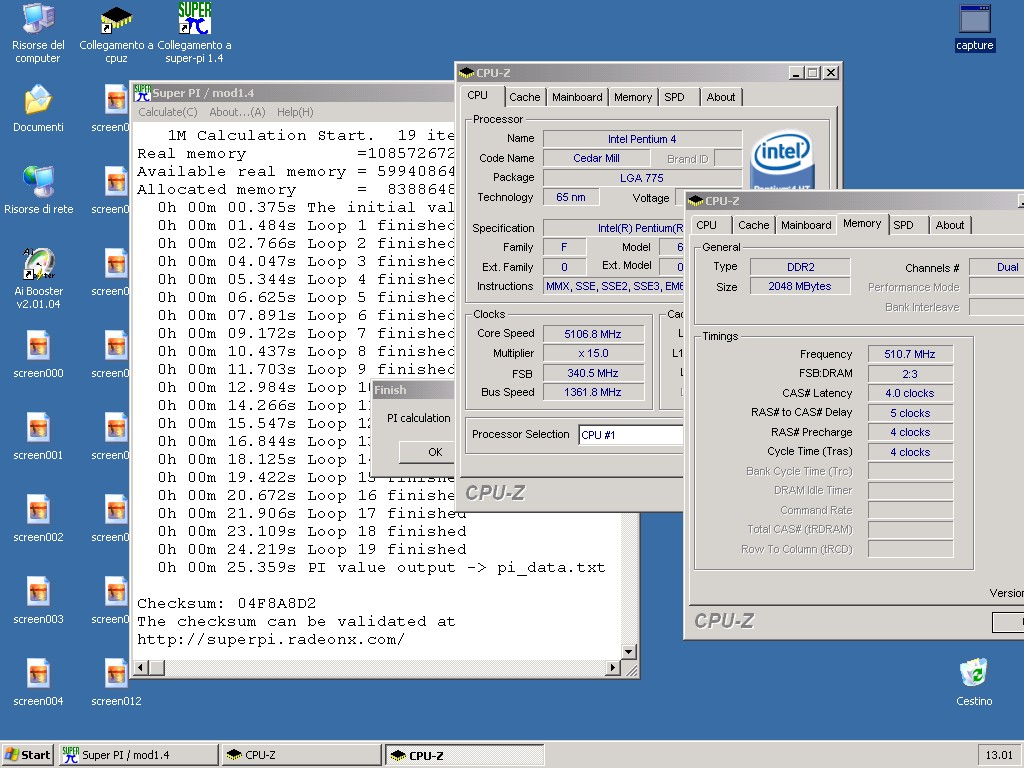The width and height of the screenshot is (1024, 768).
Task: Switch to the About tab in CPU-Z processor window
Action: coord(721,97)
